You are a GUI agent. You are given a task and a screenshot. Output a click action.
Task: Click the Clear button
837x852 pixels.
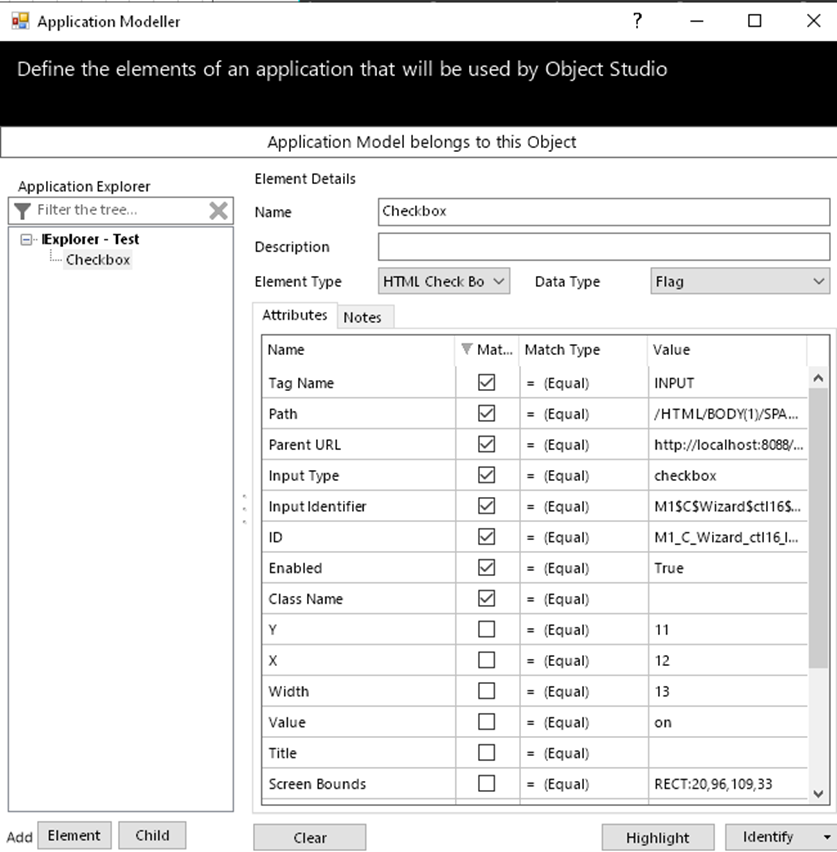[x=310, y=837]
